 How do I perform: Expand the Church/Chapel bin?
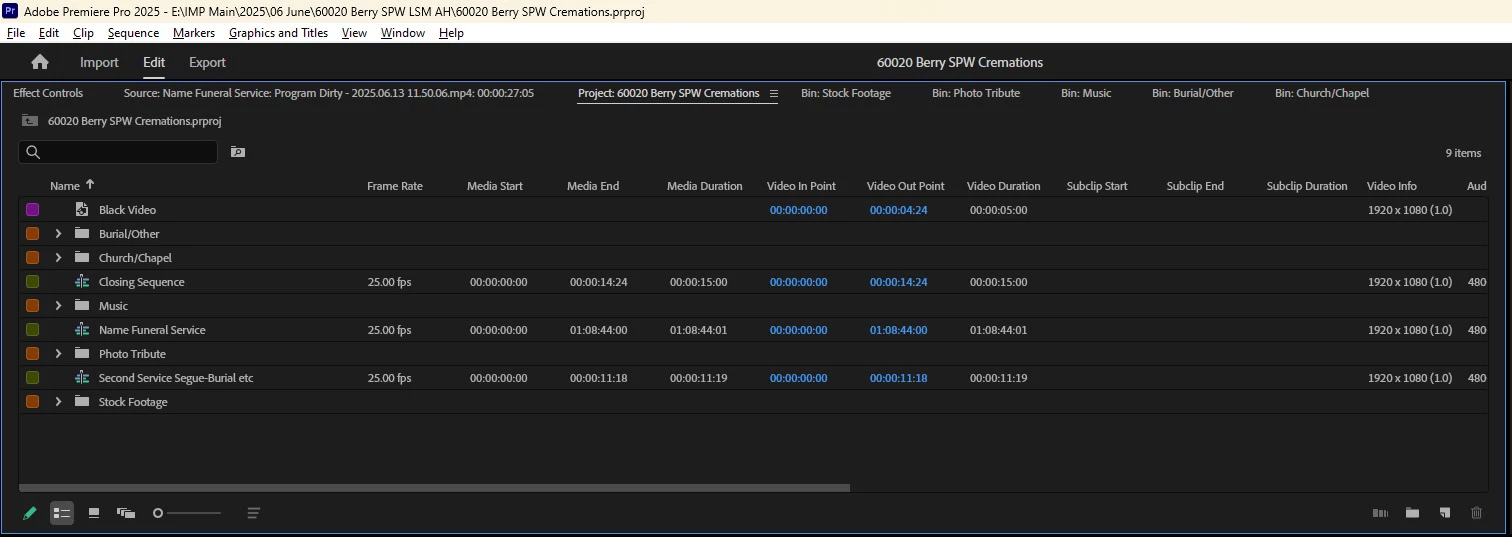click(58, 258)
